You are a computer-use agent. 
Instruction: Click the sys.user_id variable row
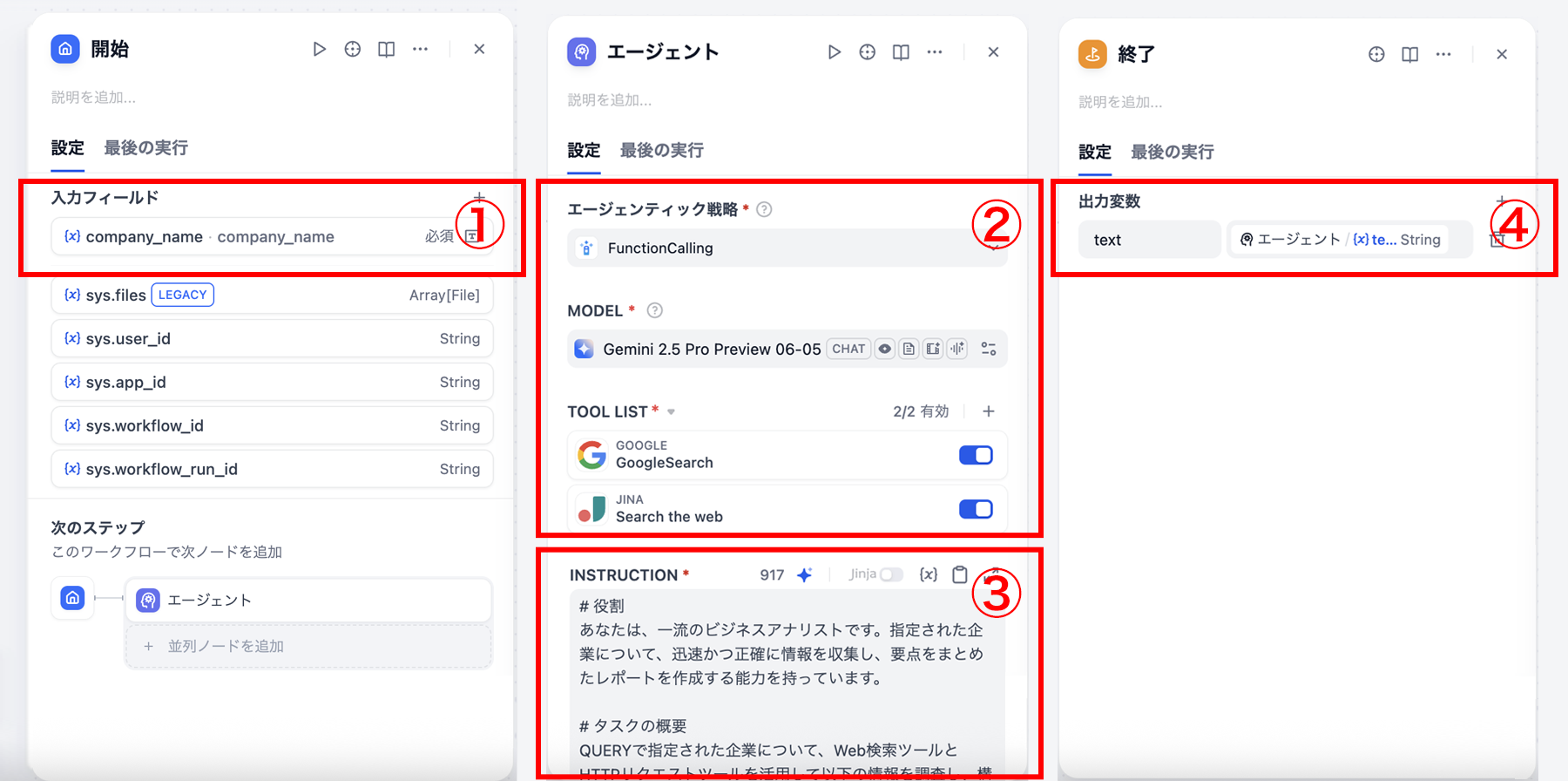point(272,338)
